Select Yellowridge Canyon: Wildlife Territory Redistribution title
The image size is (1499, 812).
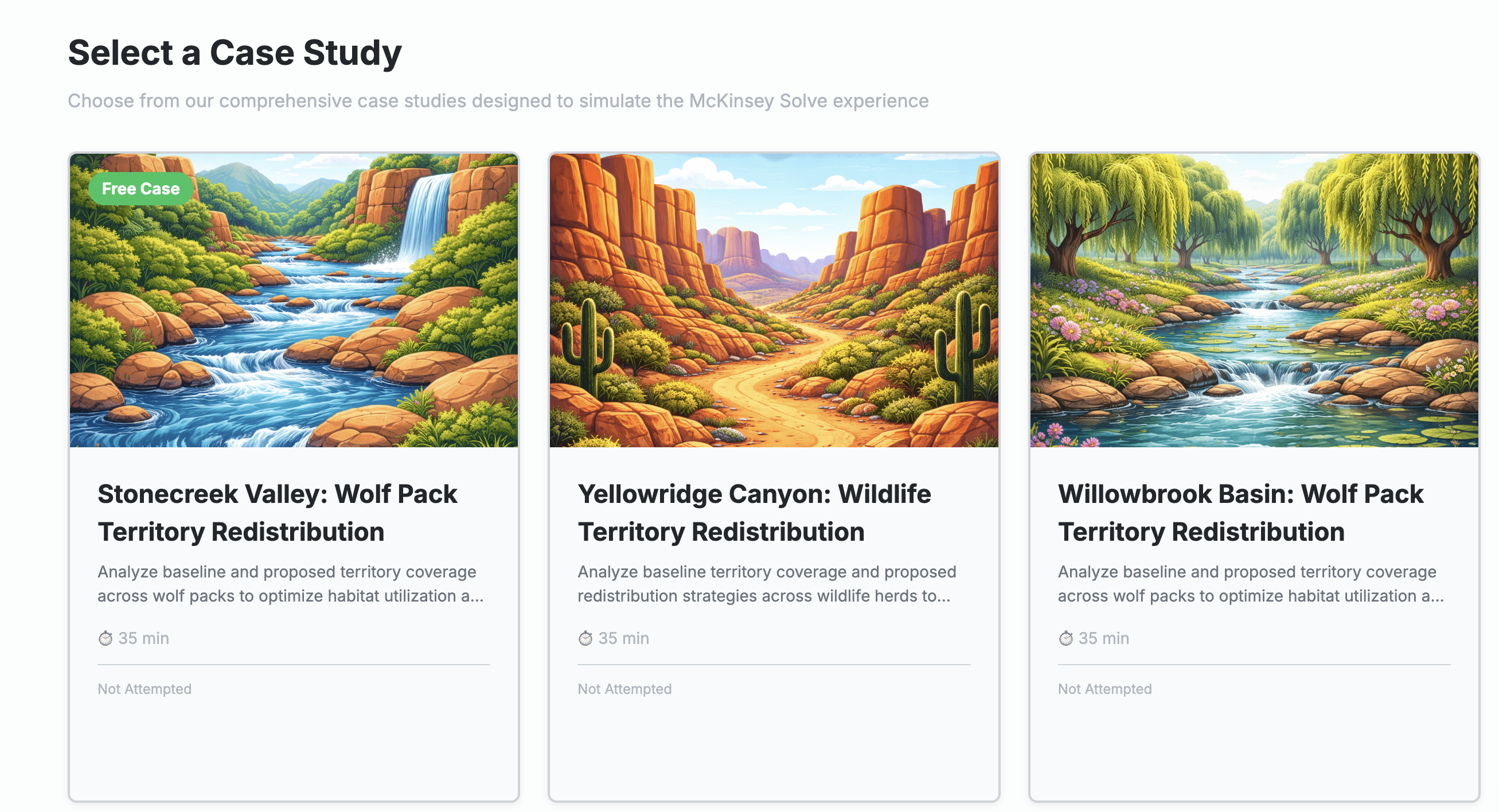754,512
